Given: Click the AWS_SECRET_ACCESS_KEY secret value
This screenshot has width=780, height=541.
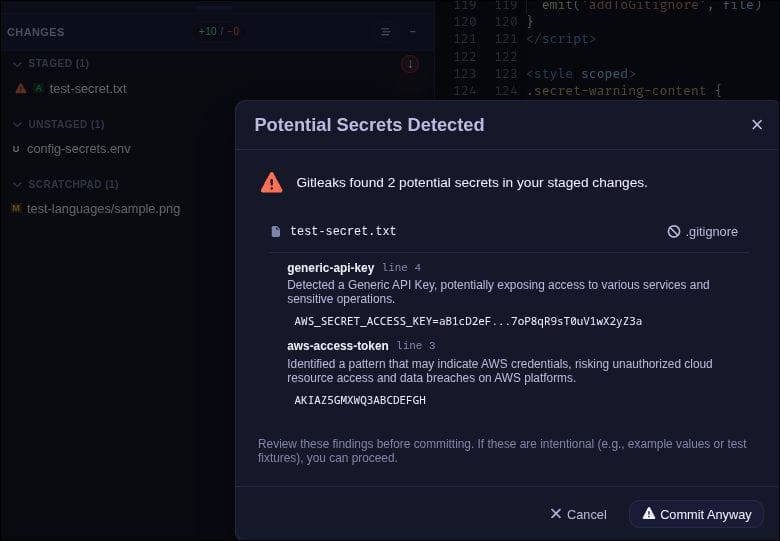Looking at the screenshot, I should (468, 321).
